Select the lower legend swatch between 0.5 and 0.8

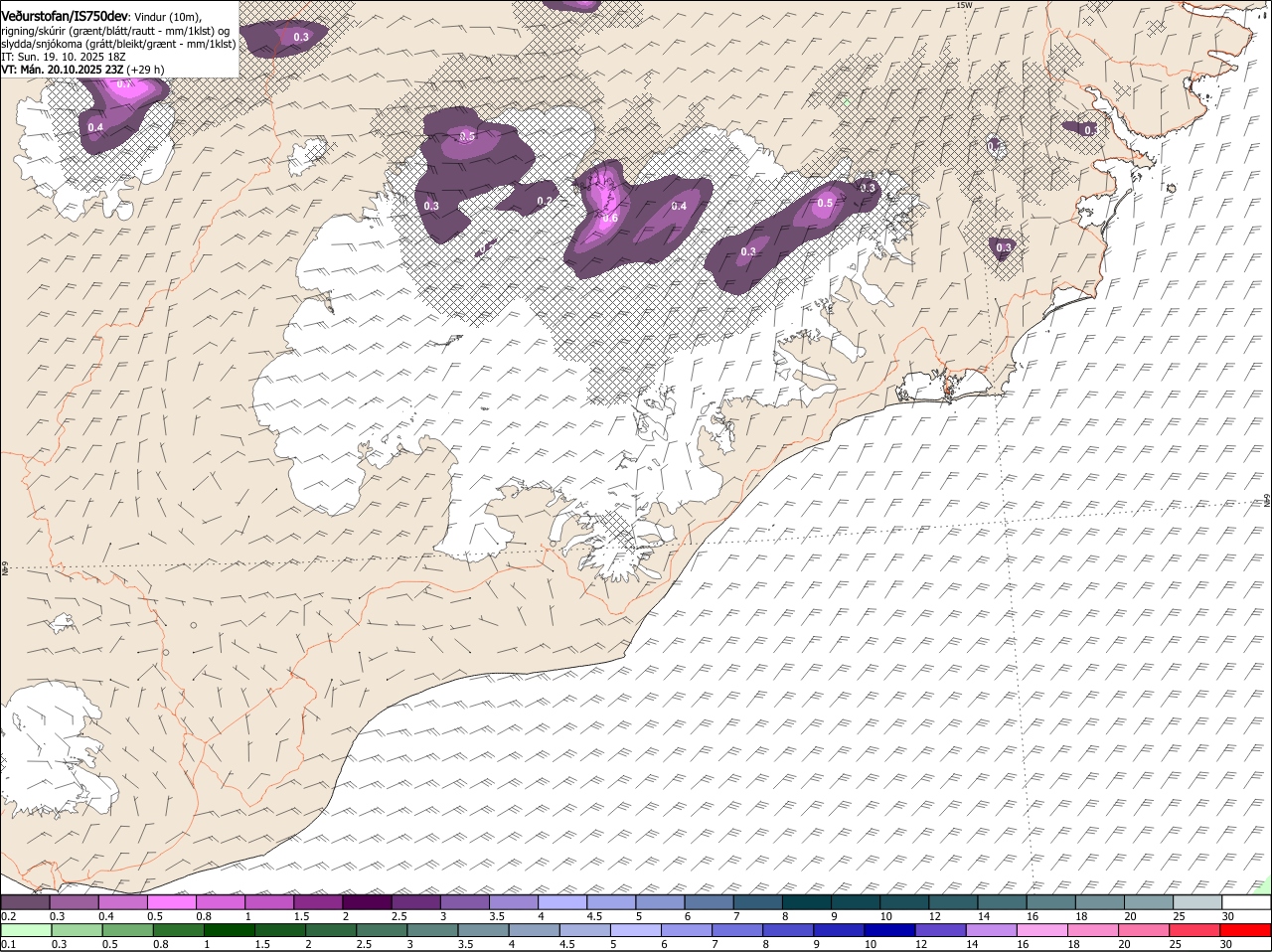(x=127, y=931)
